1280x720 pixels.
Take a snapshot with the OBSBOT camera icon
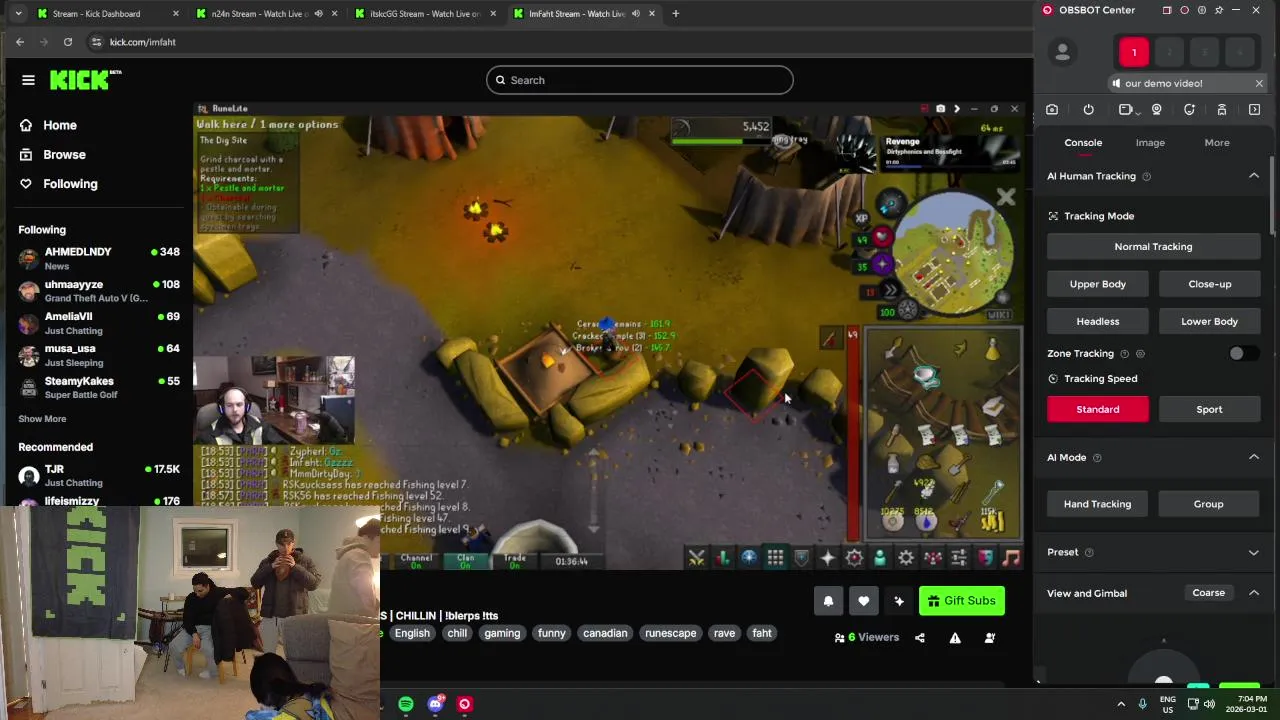[x=1052, y=110]
